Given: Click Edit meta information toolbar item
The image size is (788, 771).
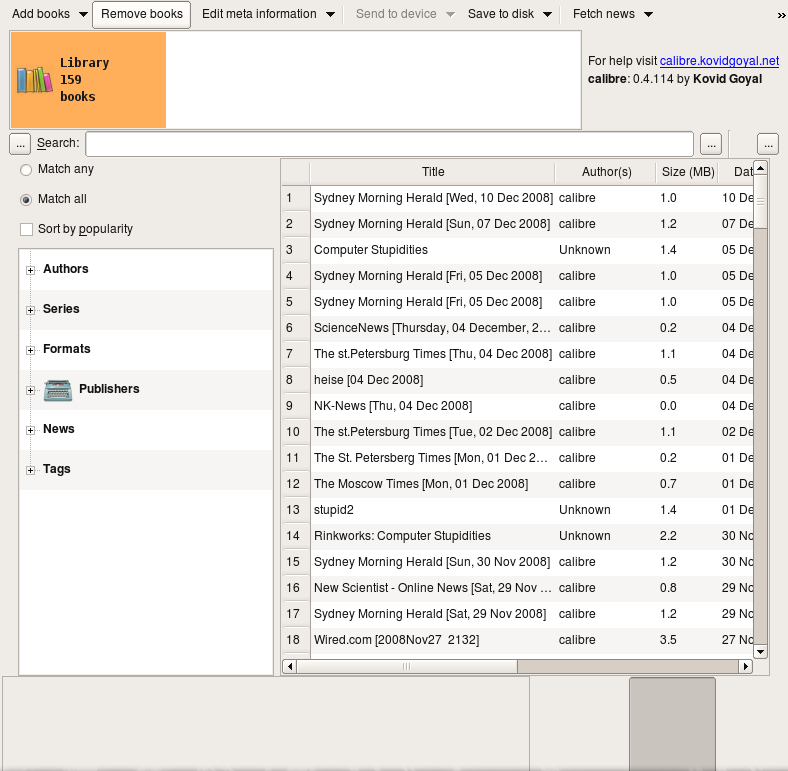Looking at the screenshot, I should click(x=259, y=14).
